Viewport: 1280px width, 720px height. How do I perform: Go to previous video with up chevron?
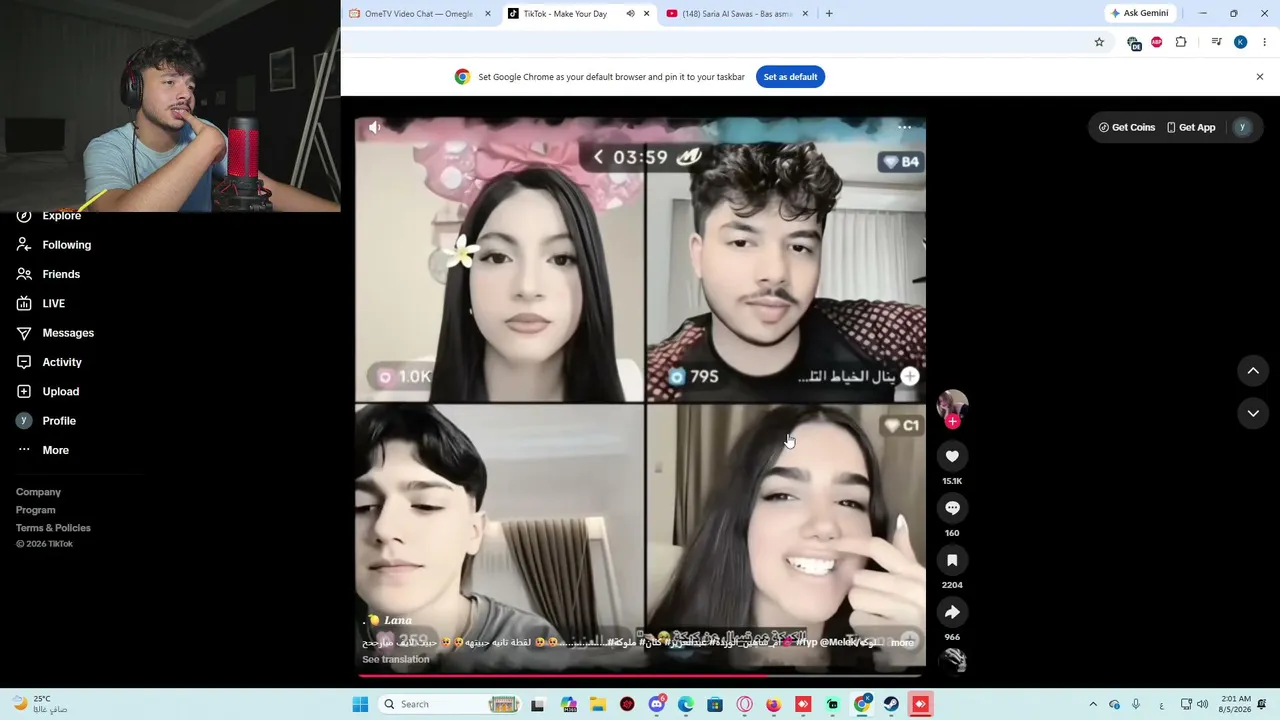[1253, 371]
